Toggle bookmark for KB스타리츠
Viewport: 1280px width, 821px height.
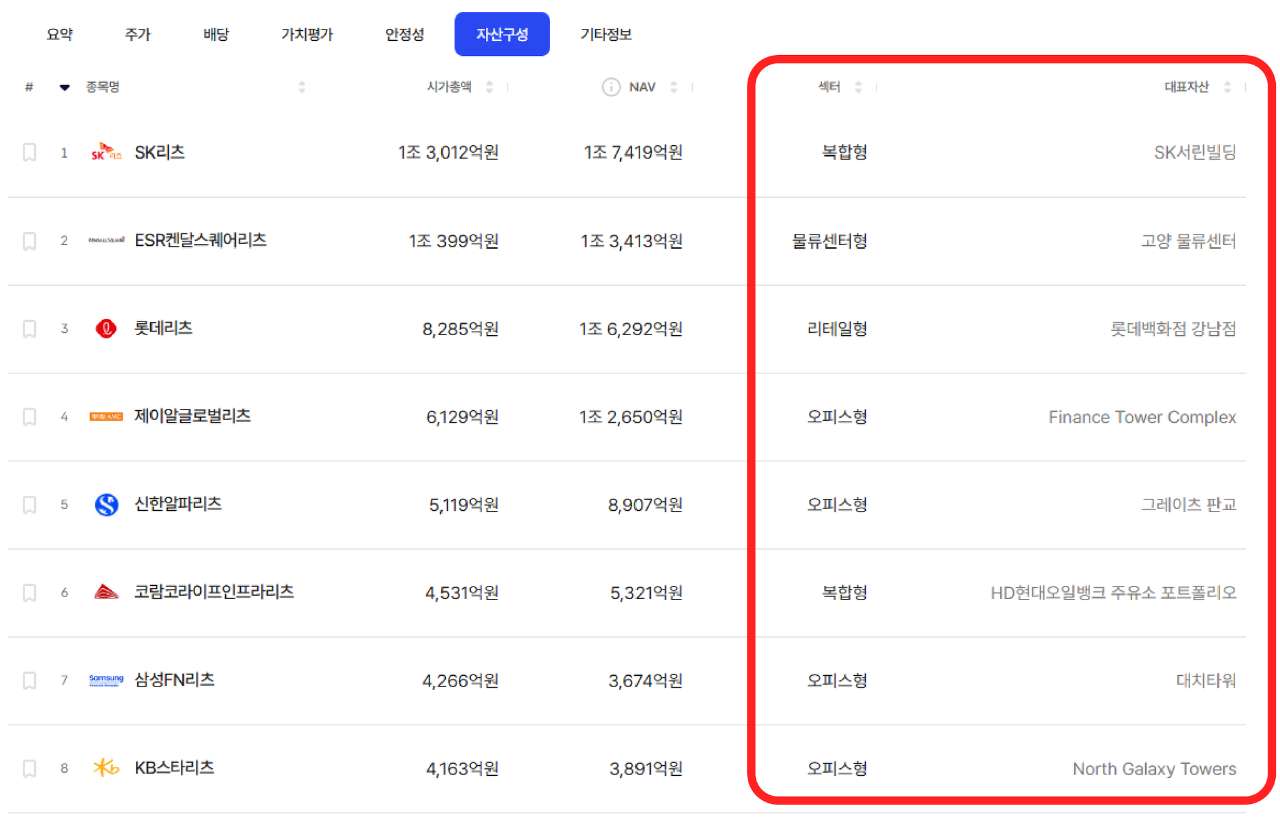30,769
